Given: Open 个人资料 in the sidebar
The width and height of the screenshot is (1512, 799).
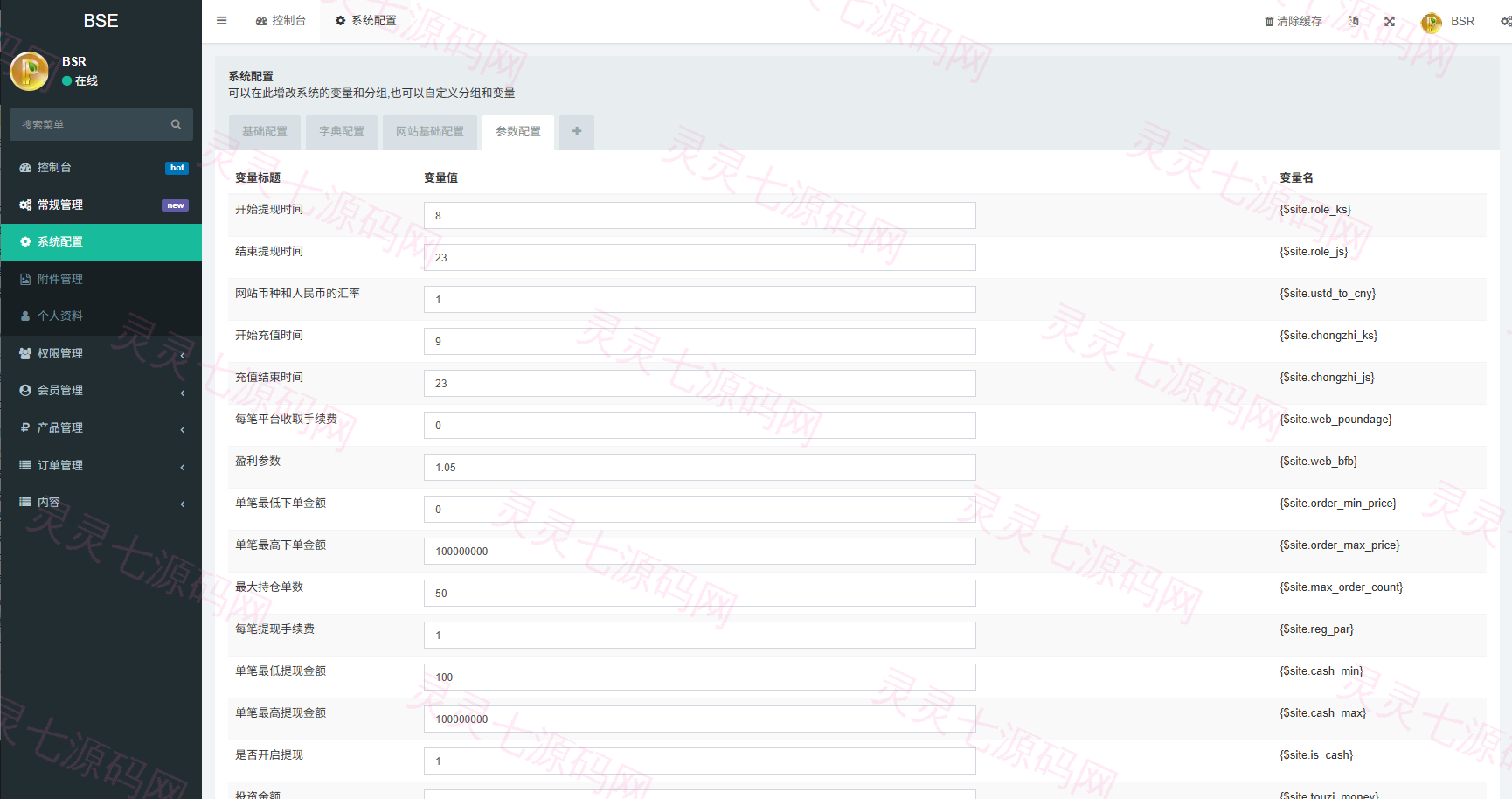Looking at the screenshot, I should pyautogui.click(x=101, y=316).
